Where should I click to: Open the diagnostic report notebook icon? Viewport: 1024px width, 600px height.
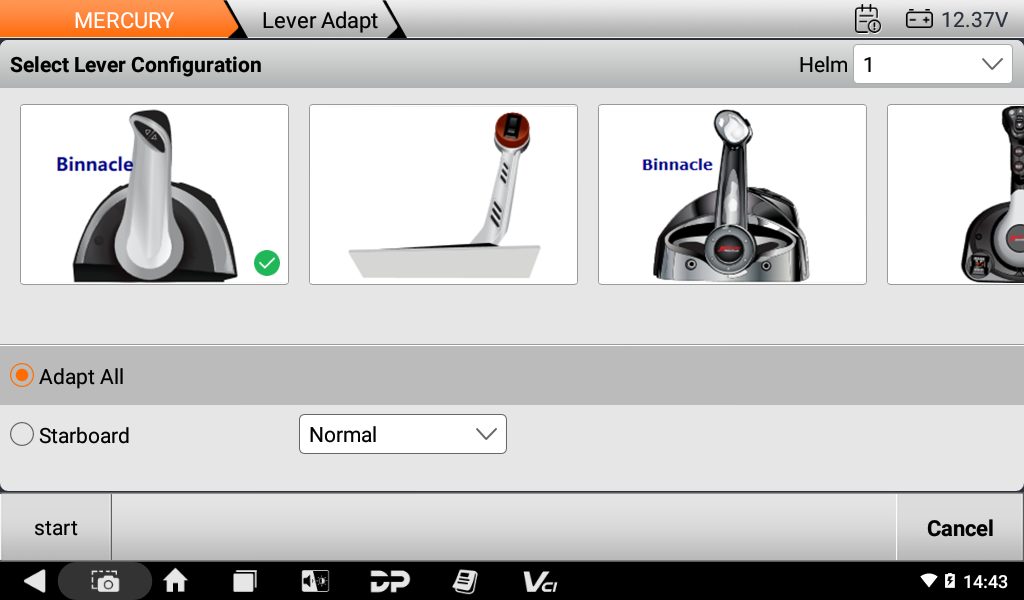[464, 581]
